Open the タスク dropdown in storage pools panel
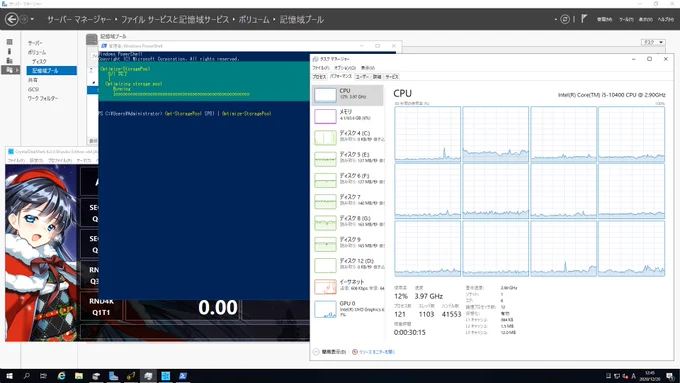This screenshot has width=680, height=383. coord(653,42)
